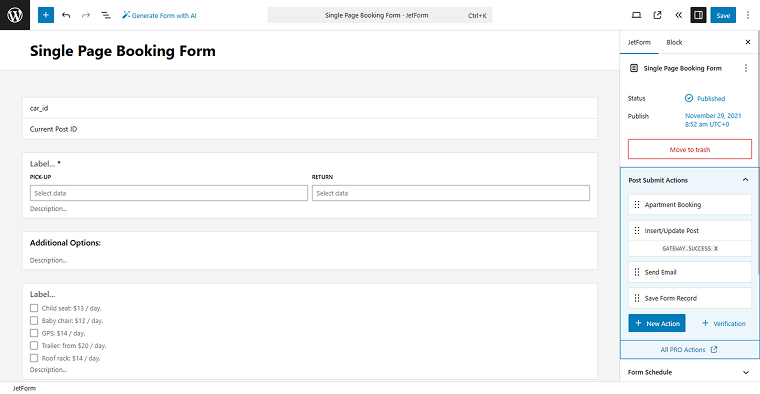The image size is (760, 394).
Task: Select the car_id hidden field block
Action: tap(310, 108)
